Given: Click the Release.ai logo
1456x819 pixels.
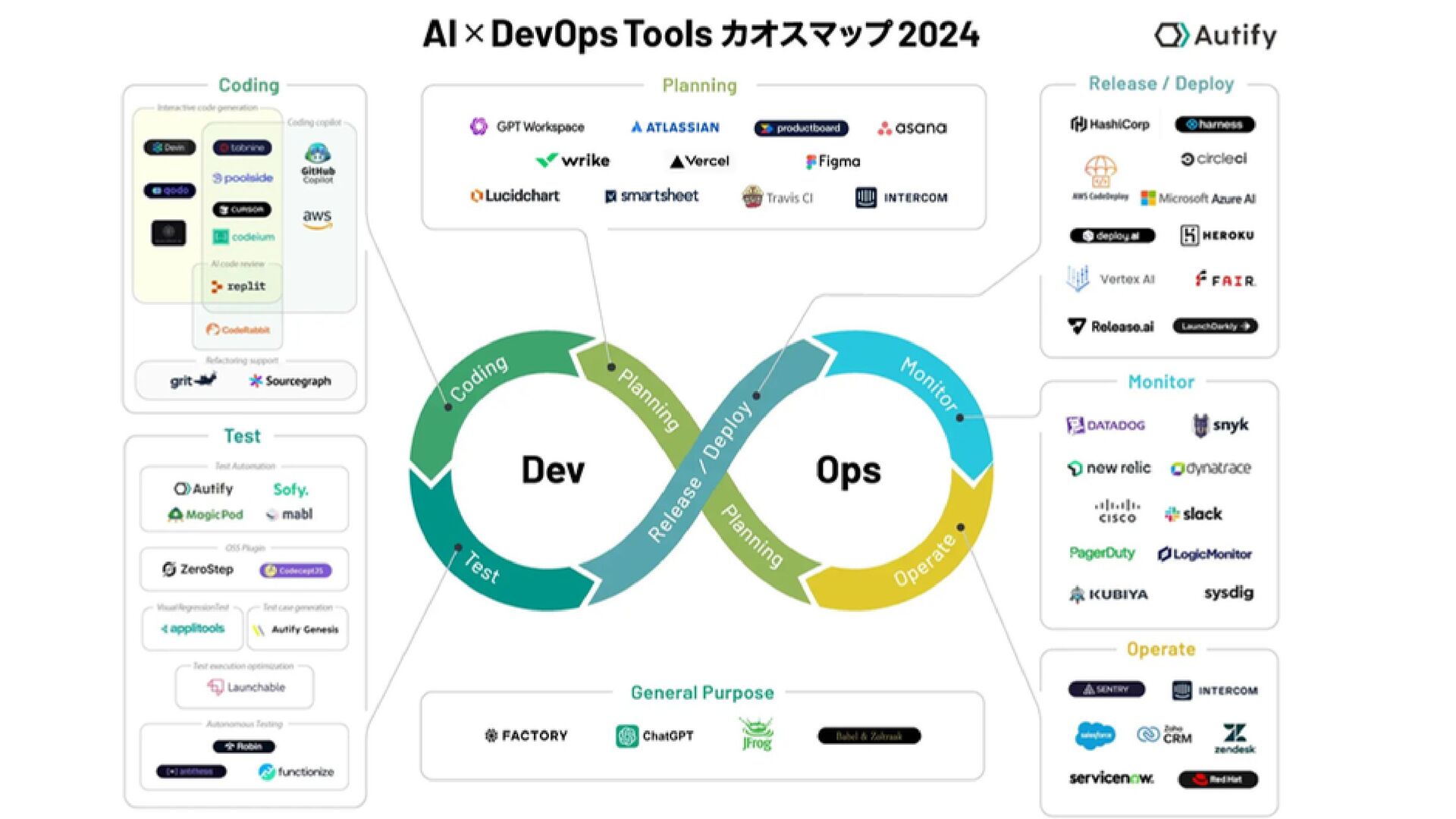Looking at the screenshot, I should coord(1111,326).
